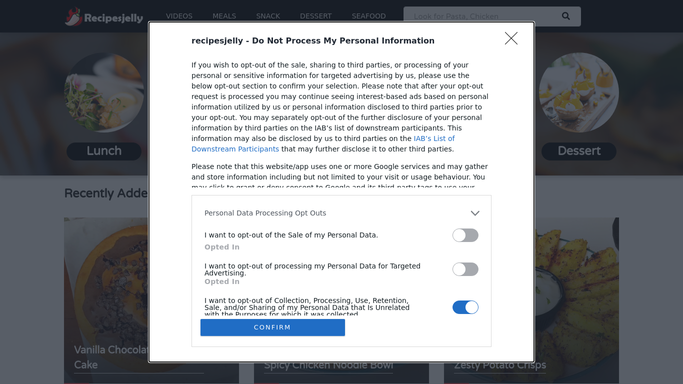Open IAB's List of Downstream Participants link
683x384 pixels.
coord(323,144)
